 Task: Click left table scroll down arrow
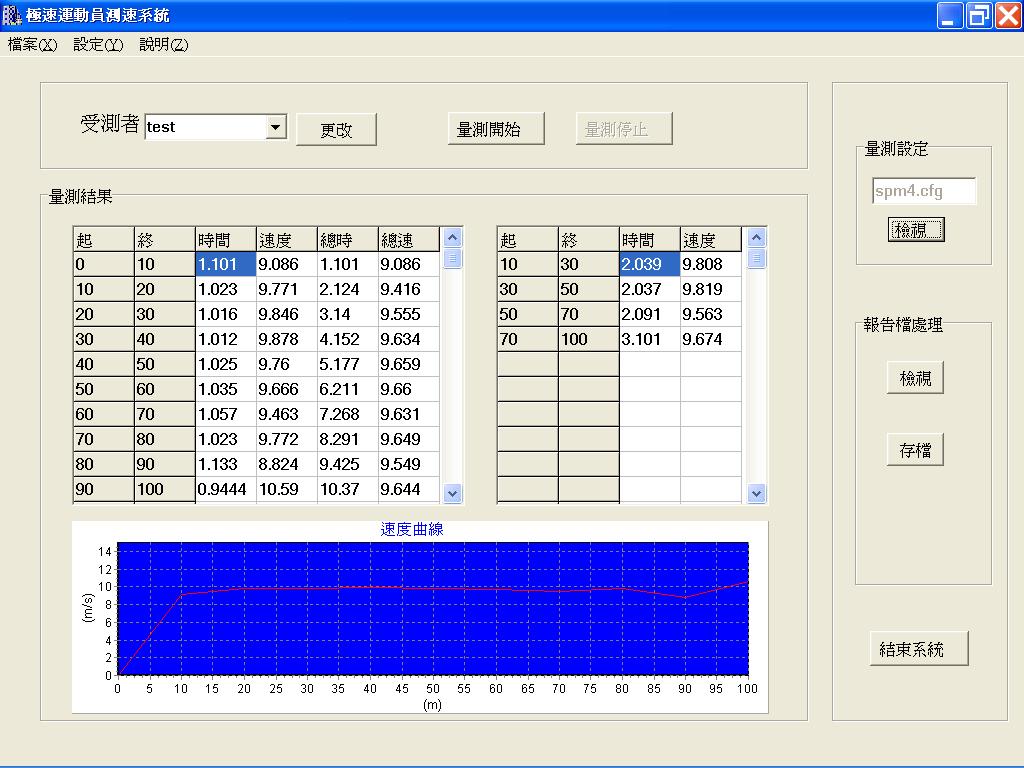pos(453,493)
